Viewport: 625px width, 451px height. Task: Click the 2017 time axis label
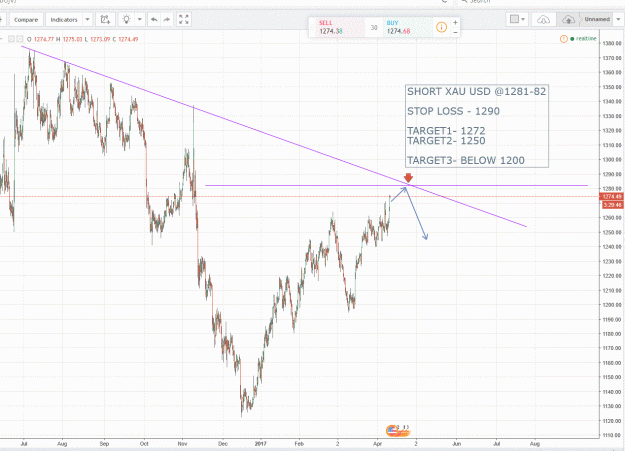260,443
